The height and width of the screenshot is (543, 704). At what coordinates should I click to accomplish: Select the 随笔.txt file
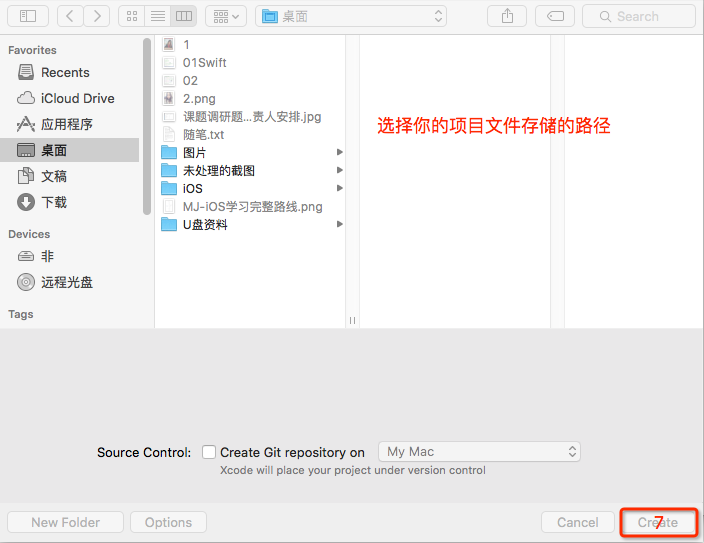tap(251, 135)
